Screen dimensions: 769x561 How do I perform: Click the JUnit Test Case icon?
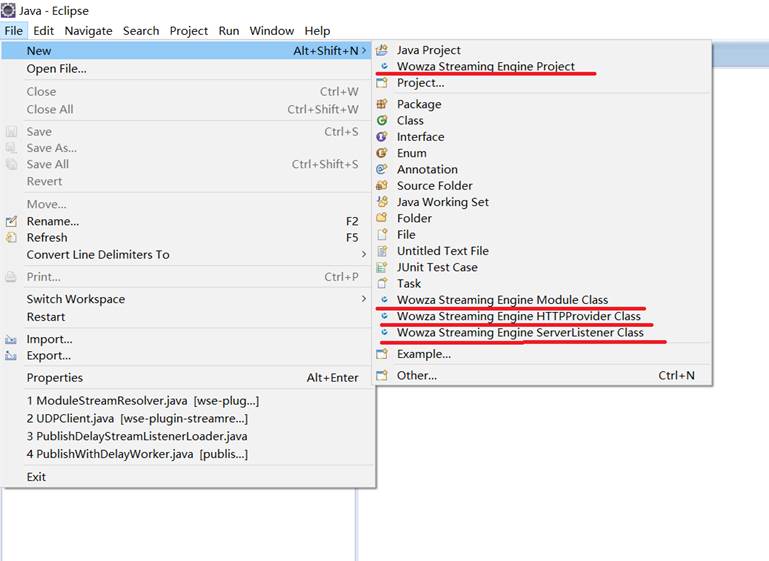(382, 267)
